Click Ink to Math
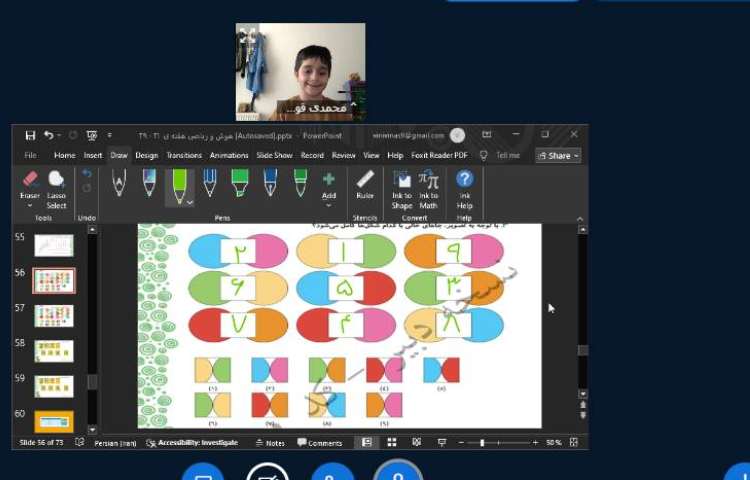 pyautogui.click(x=429, y=189)
